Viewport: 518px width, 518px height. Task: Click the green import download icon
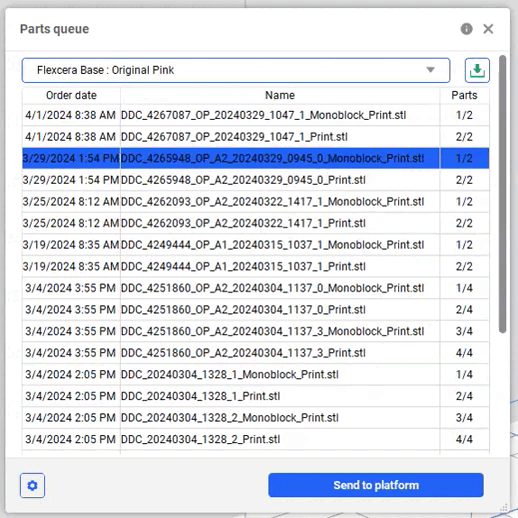(477, 70)
